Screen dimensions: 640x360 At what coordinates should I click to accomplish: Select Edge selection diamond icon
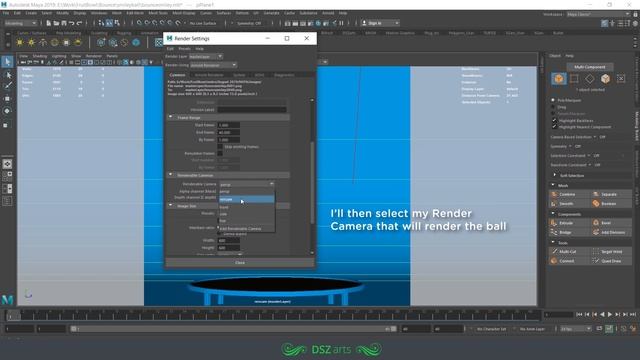pyautogui.click(x=590, y=79)
